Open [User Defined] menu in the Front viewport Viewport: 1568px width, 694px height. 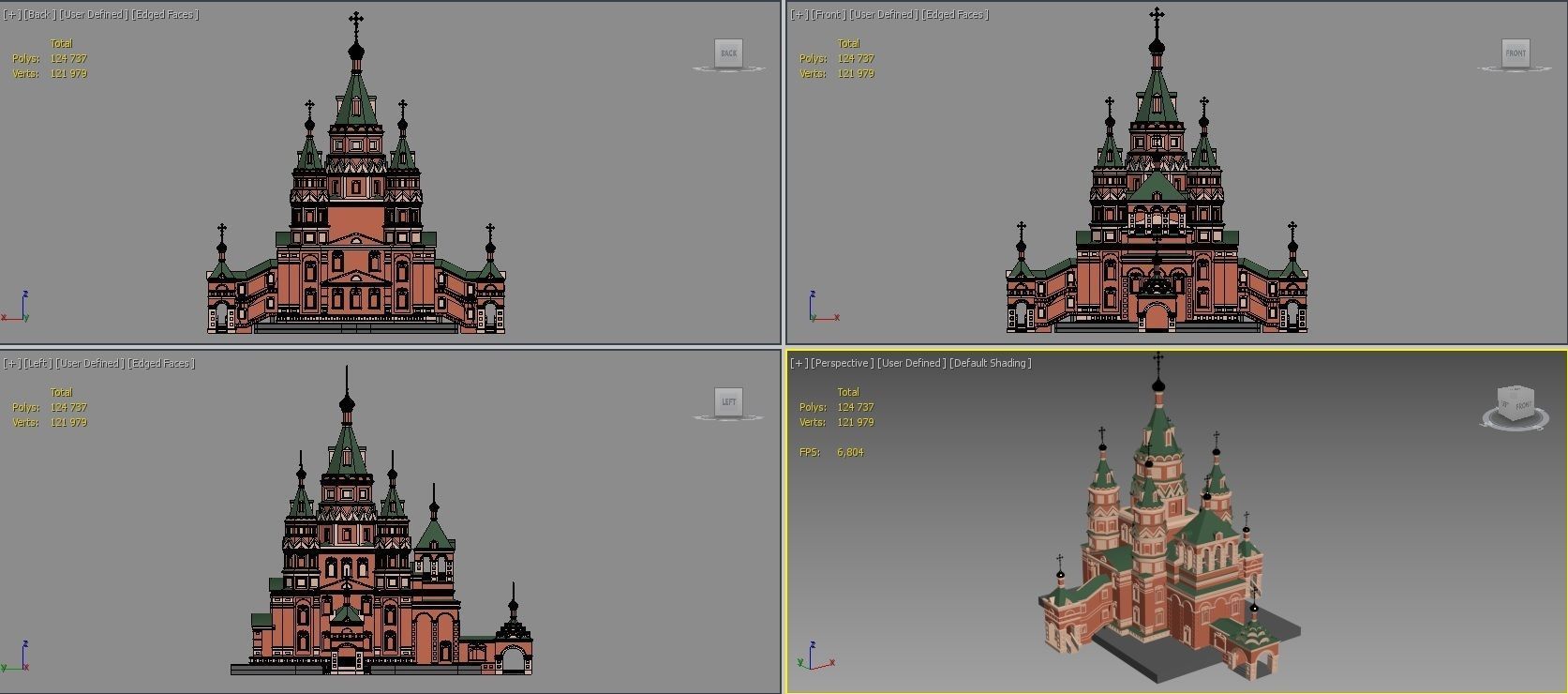coord(884,14)
